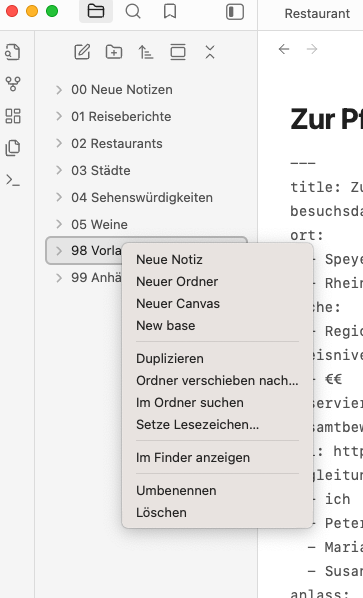The height and width of the screenshot is (598, 363).
Task: Open graph view ribbon icon
Action: 13,84
